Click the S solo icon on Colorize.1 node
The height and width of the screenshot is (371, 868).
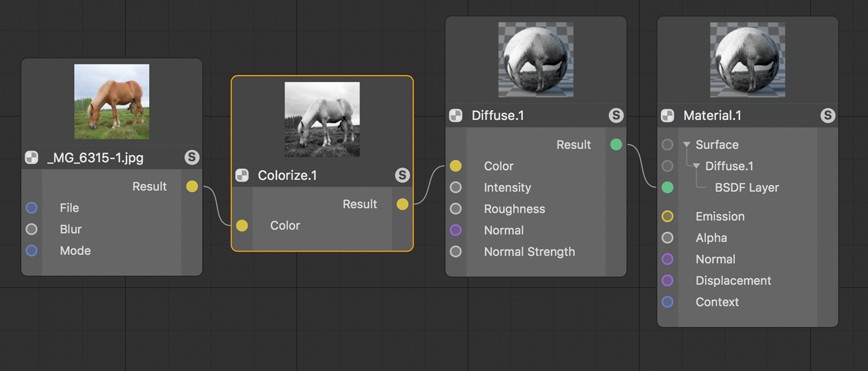pos(402,176)
